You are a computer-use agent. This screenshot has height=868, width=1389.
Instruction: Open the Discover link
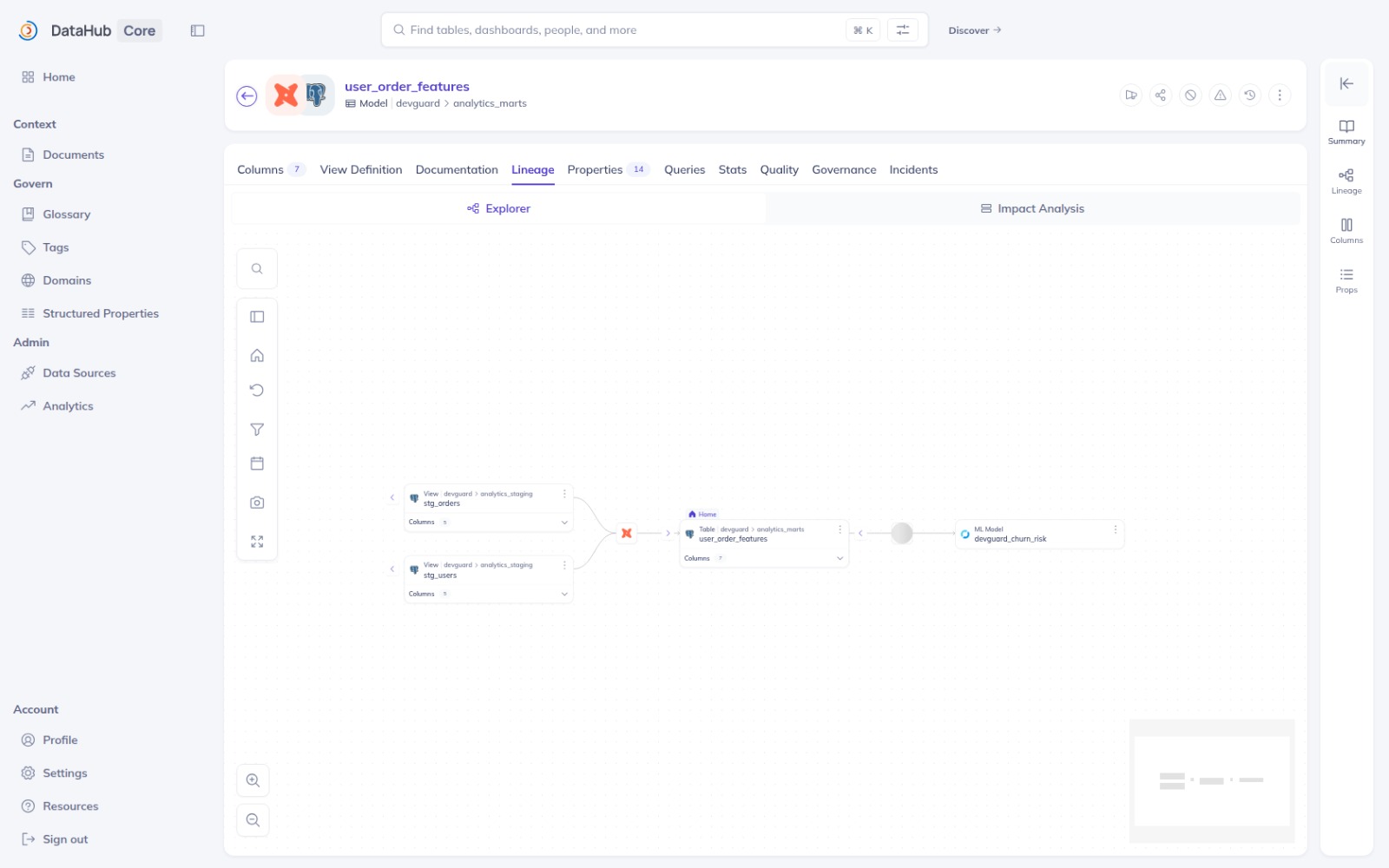coord(975,30)
